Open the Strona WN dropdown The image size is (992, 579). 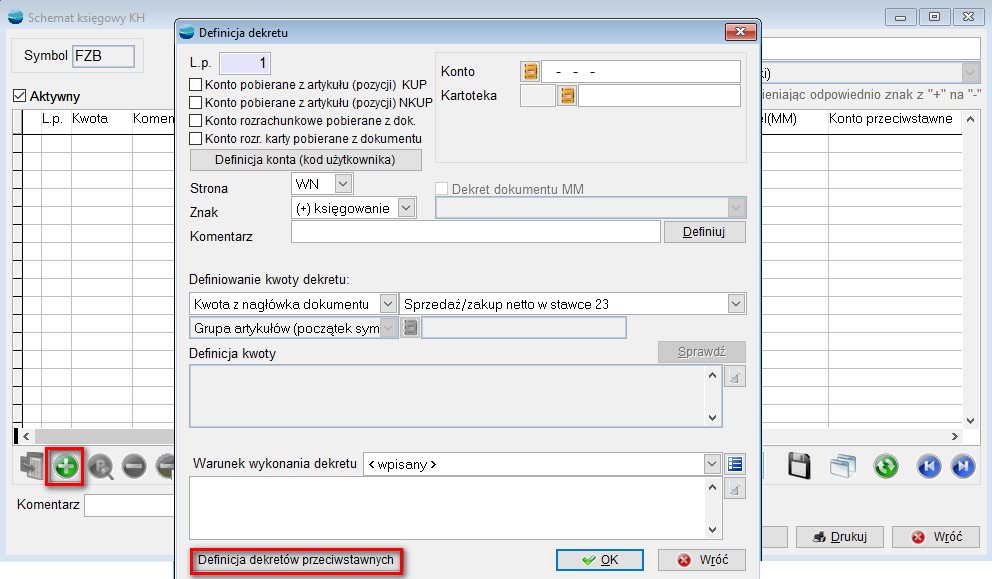point(343,183)
